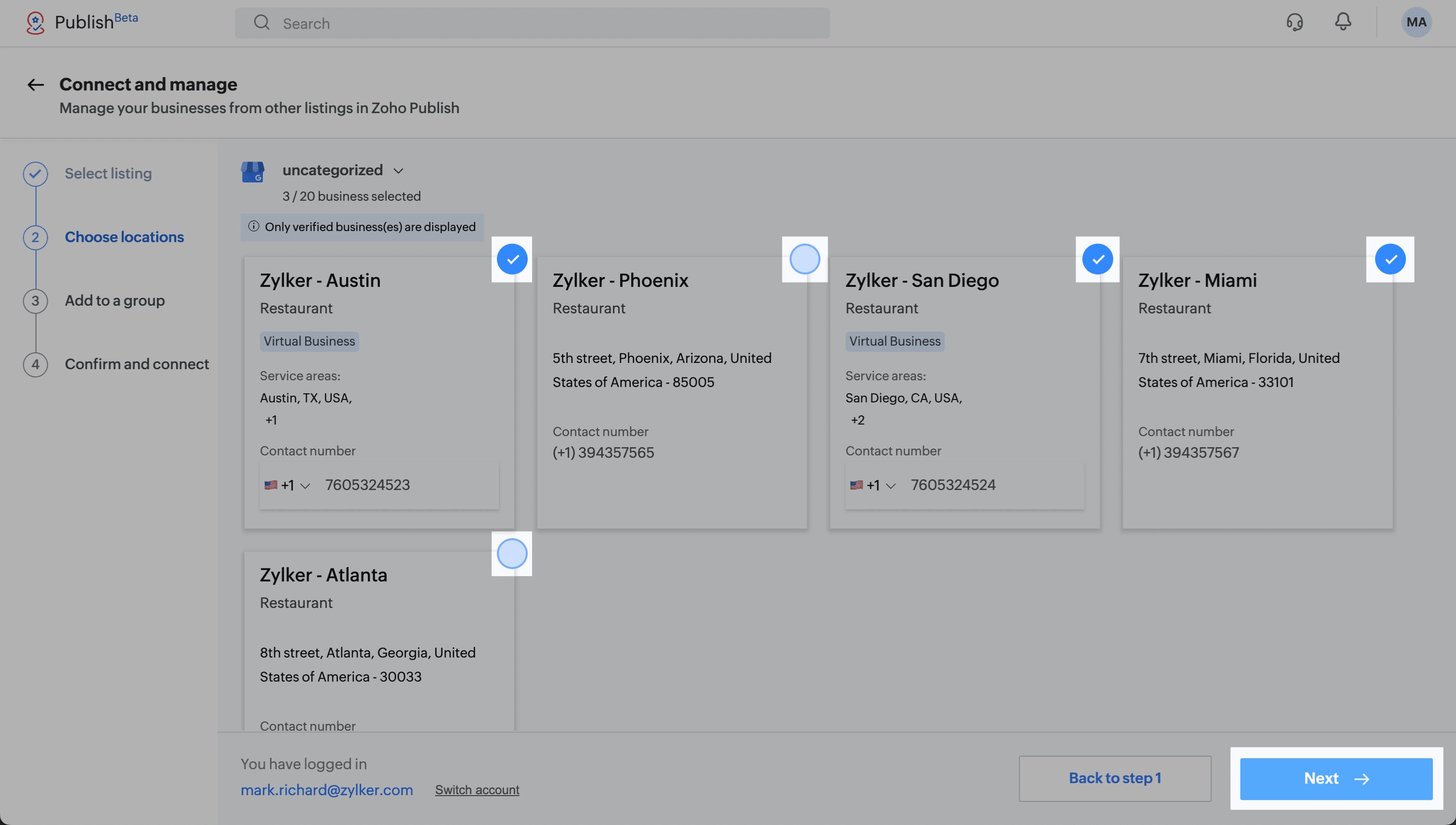Viewport: 1456px width, 825px height.
Task: Click Switch account link
Action: 477,790
